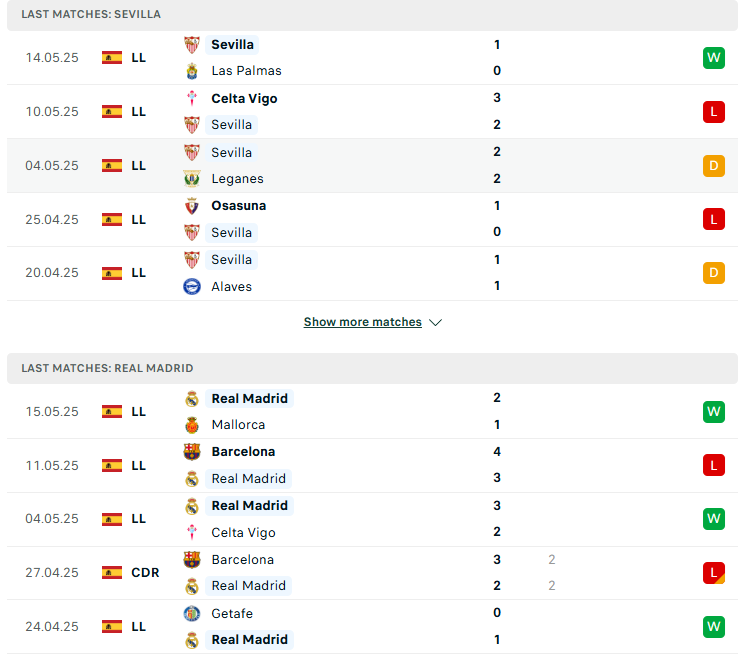This screenshot has height=669, width=746.
Task: Expand Show more matches
Action: click(x=363, y=322)
